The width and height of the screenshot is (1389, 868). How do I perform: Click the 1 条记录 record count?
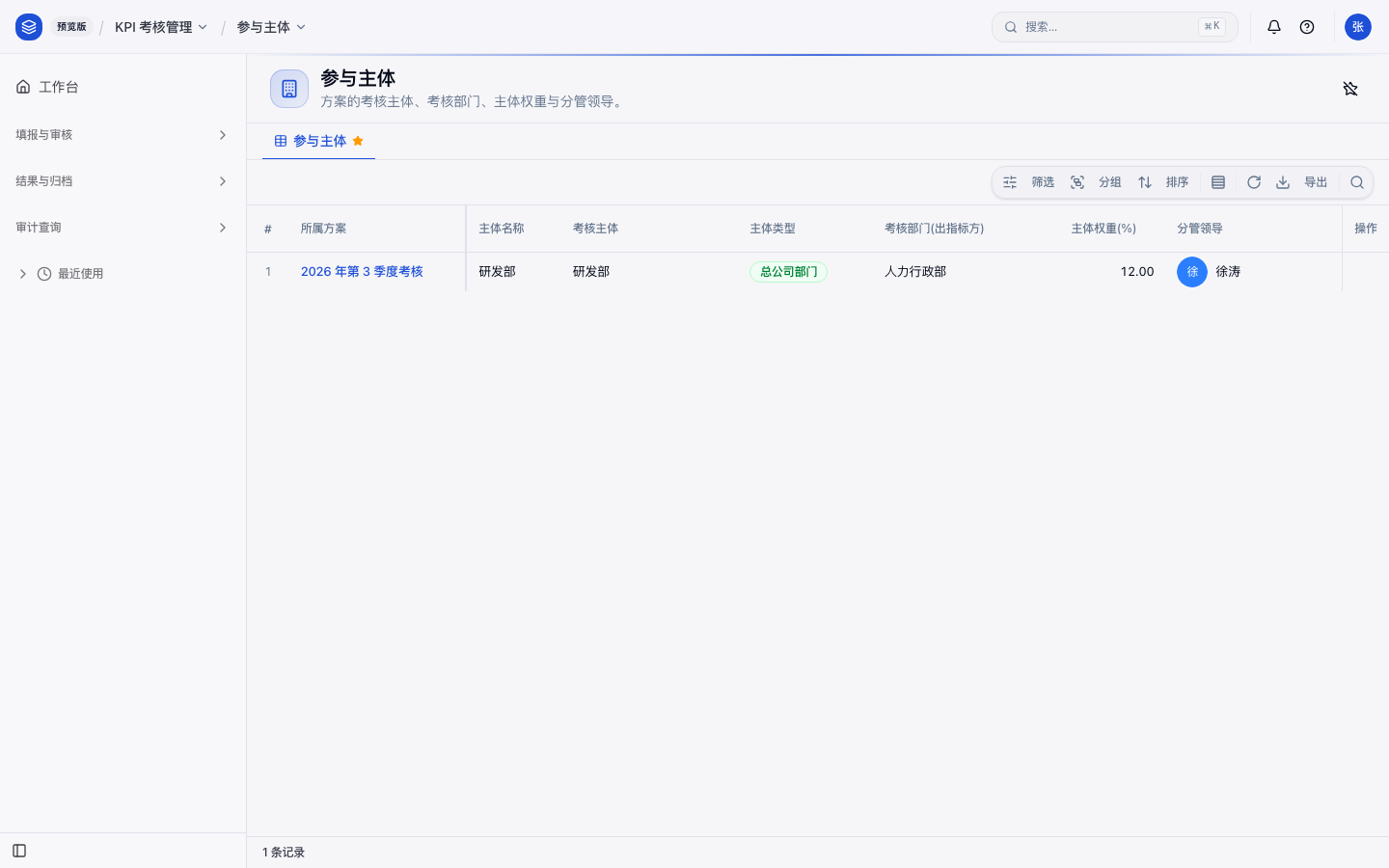pos(284,853)
